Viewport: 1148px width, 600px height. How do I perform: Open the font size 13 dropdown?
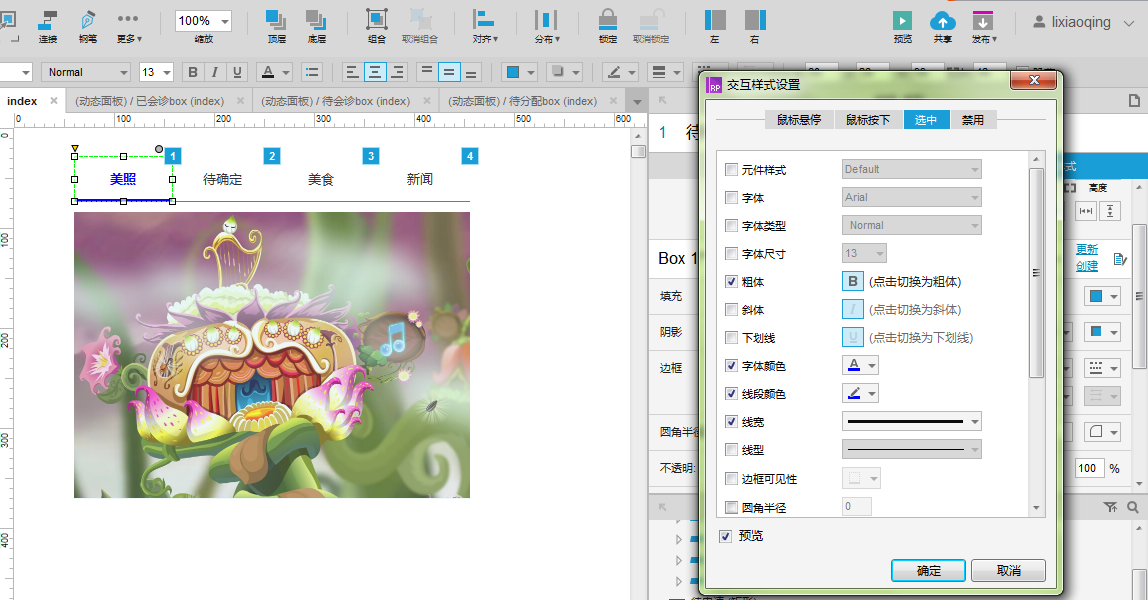167,72
